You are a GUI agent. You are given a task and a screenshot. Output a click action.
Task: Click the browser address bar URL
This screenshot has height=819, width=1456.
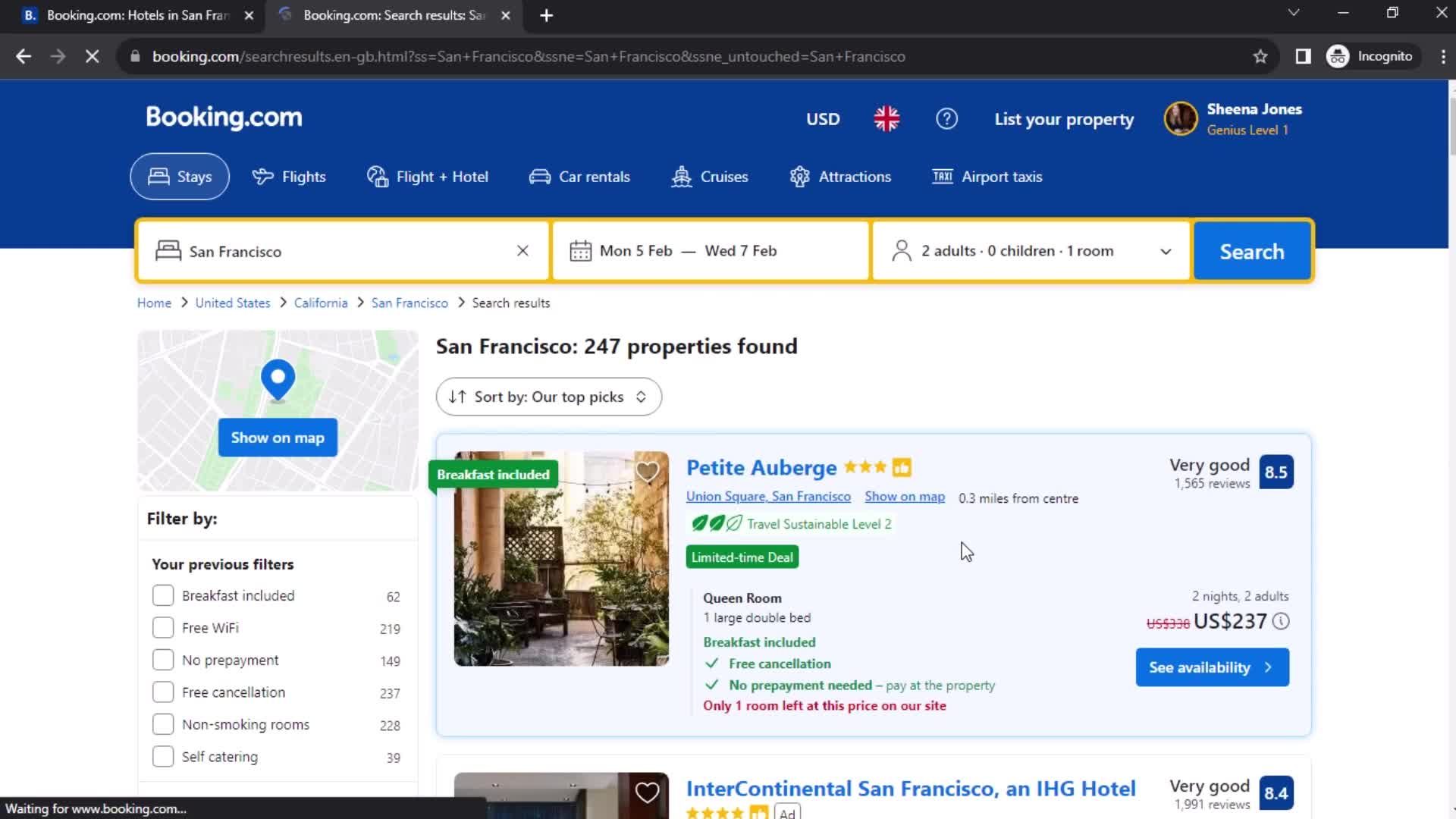coord(529,57)
